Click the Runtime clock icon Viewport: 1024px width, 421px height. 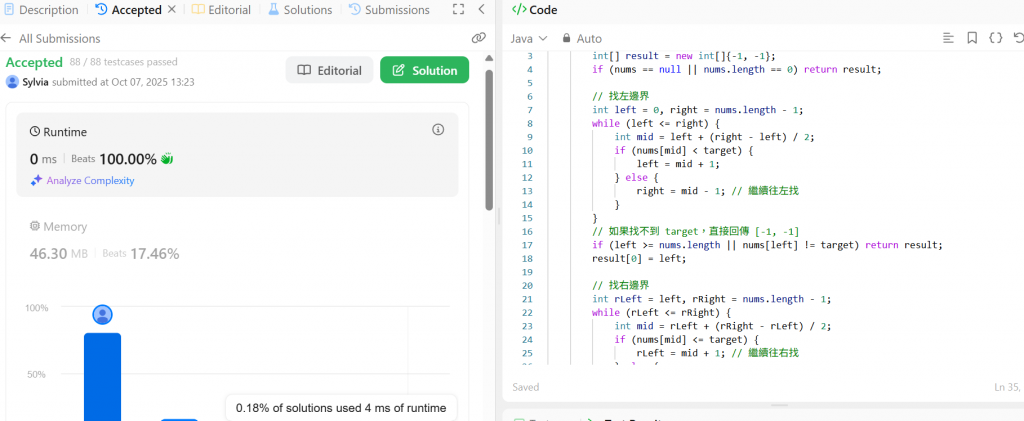[35, 132]
